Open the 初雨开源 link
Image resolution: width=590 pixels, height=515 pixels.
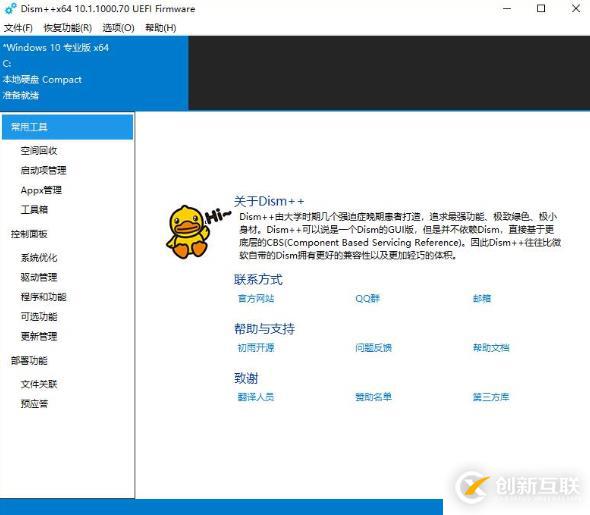click(x=256, y=348)
